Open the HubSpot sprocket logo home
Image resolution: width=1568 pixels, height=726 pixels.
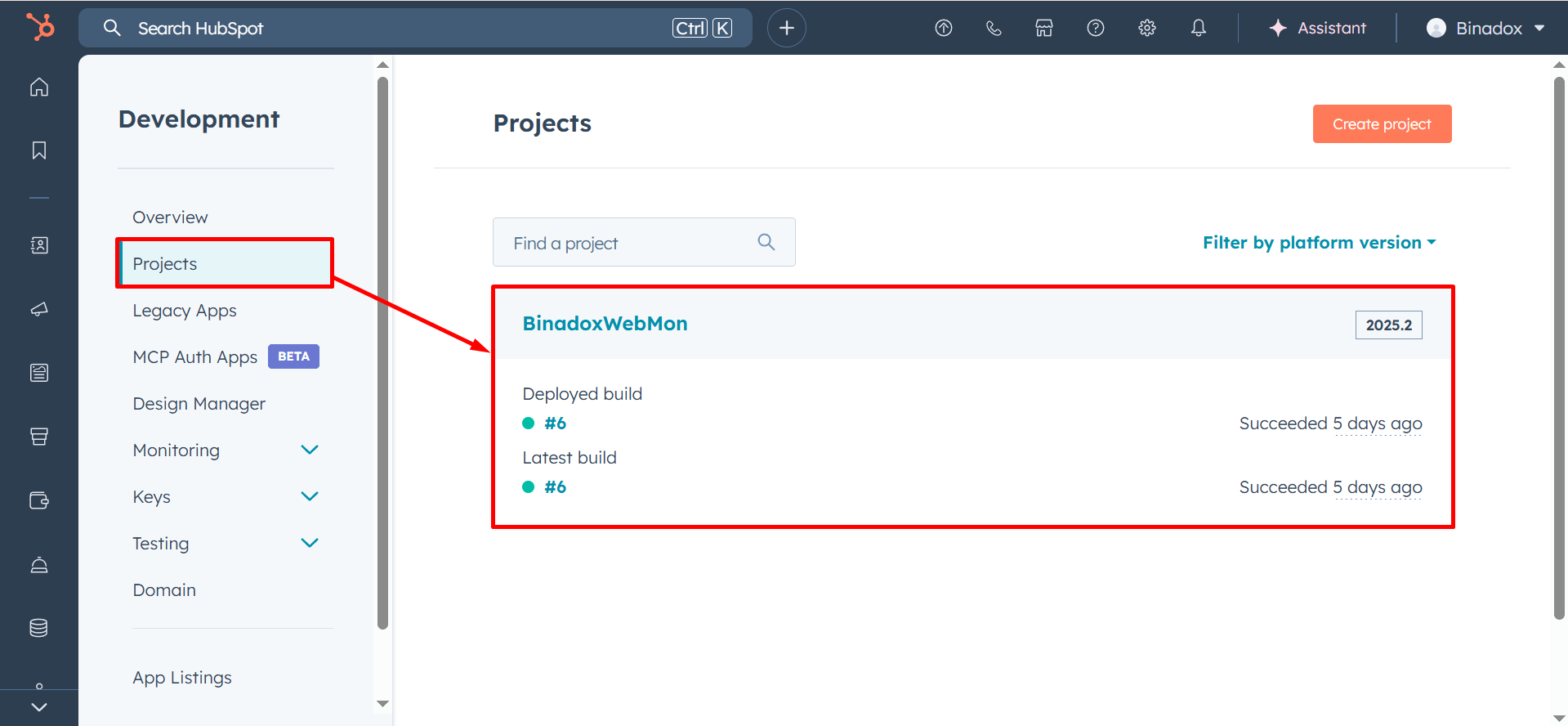[x=39, y=27]
